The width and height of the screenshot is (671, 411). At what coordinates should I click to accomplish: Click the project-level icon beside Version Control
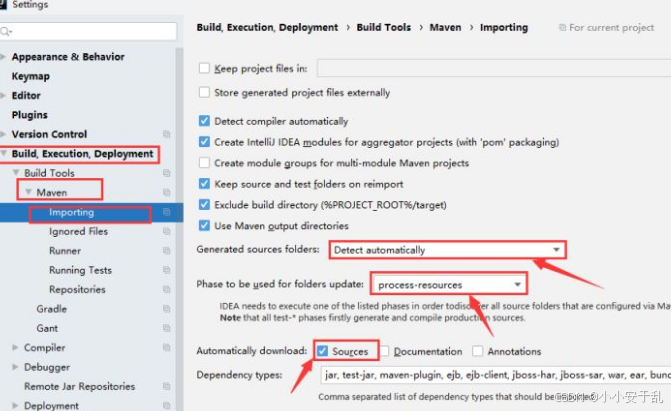point(166,134)
